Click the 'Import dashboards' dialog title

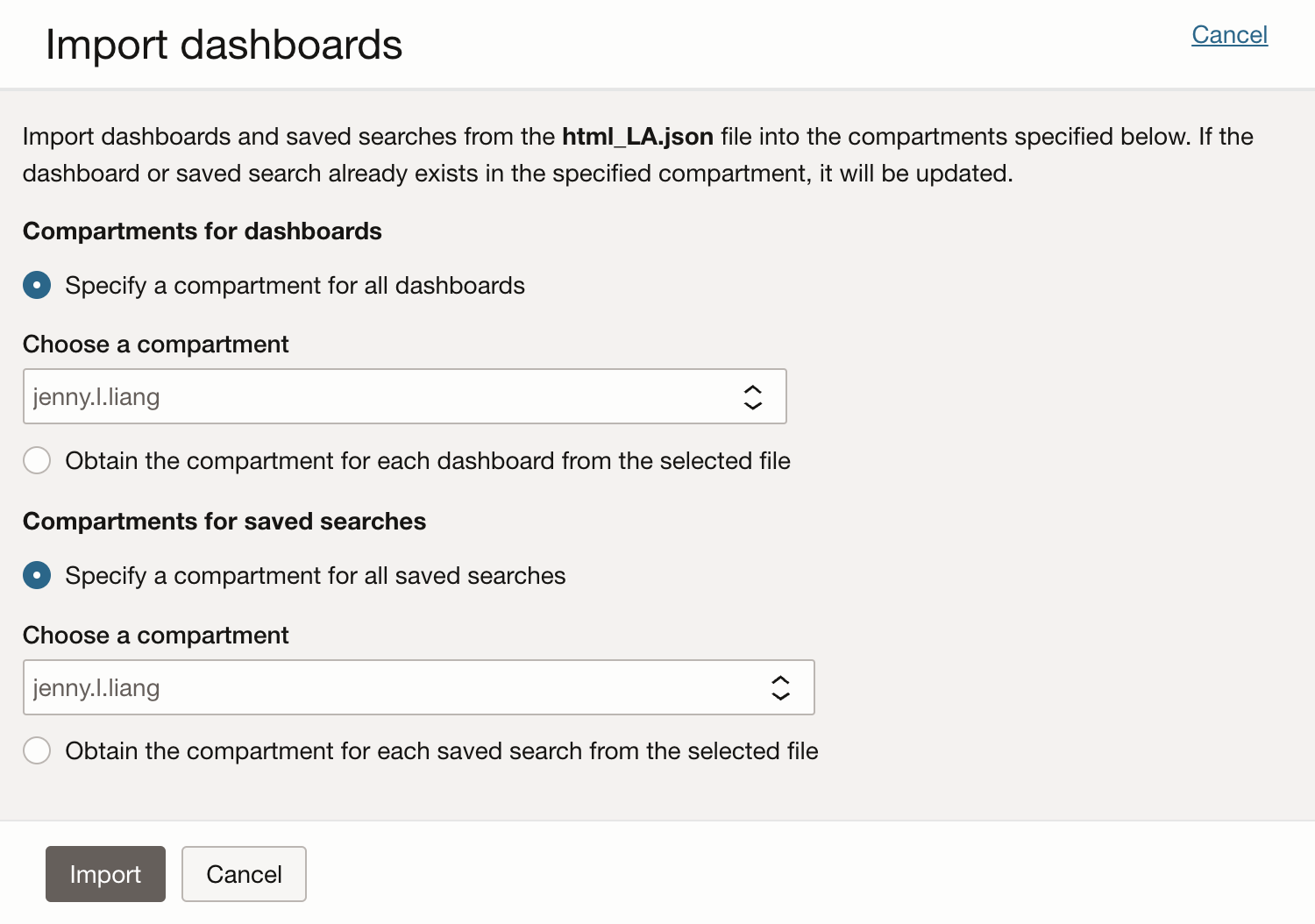pyautogui.click(x=224, y=45)
